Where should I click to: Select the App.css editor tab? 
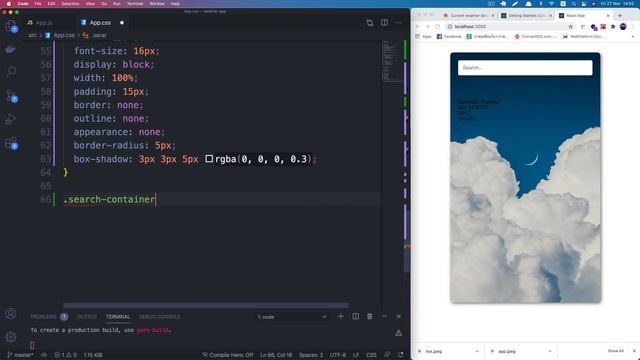pyautogui.click(x=100, y=23)
